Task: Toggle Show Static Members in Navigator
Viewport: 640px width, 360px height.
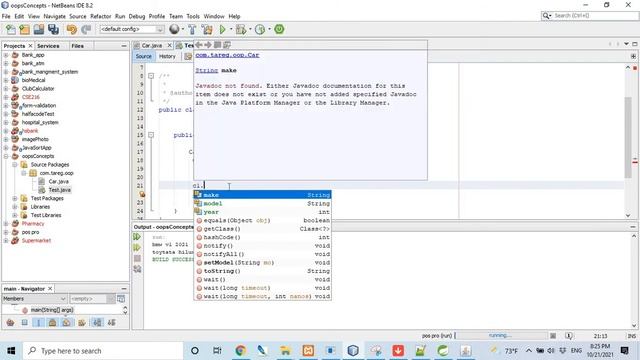Action: coord(38,322)
